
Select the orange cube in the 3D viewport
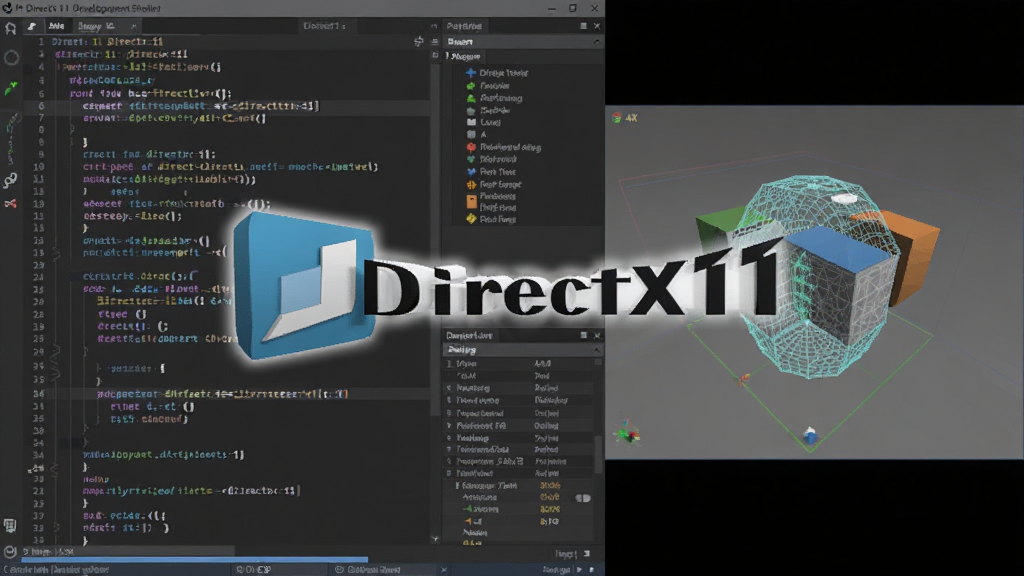911,258
